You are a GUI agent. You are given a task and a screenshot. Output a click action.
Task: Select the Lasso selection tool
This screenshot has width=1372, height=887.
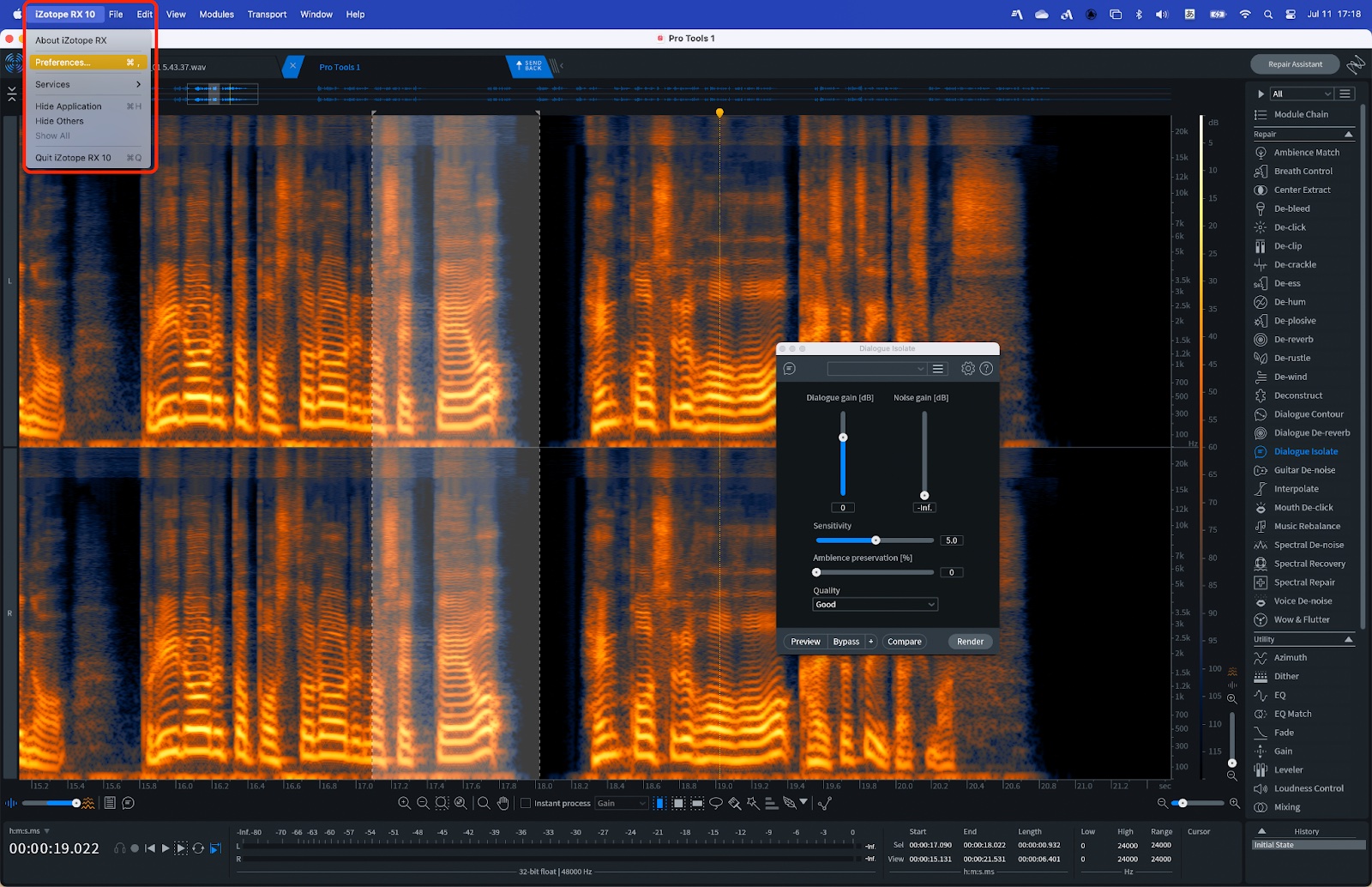716,804
